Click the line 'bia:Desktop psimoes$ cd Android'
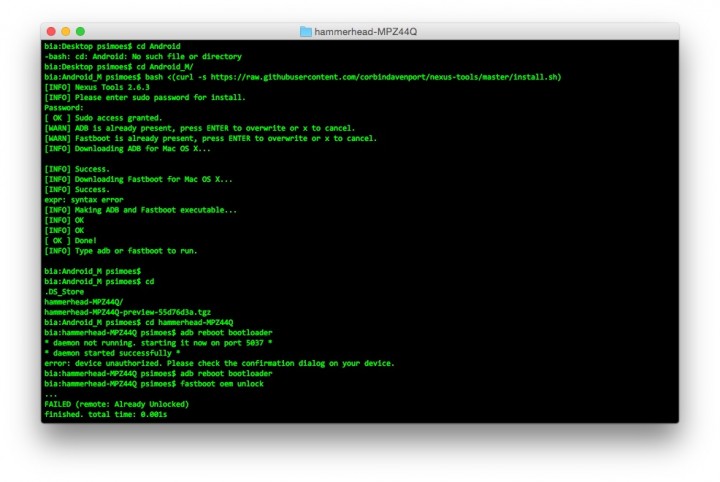The width and height of the screenshot is (720, 482). tap(112, 46)
